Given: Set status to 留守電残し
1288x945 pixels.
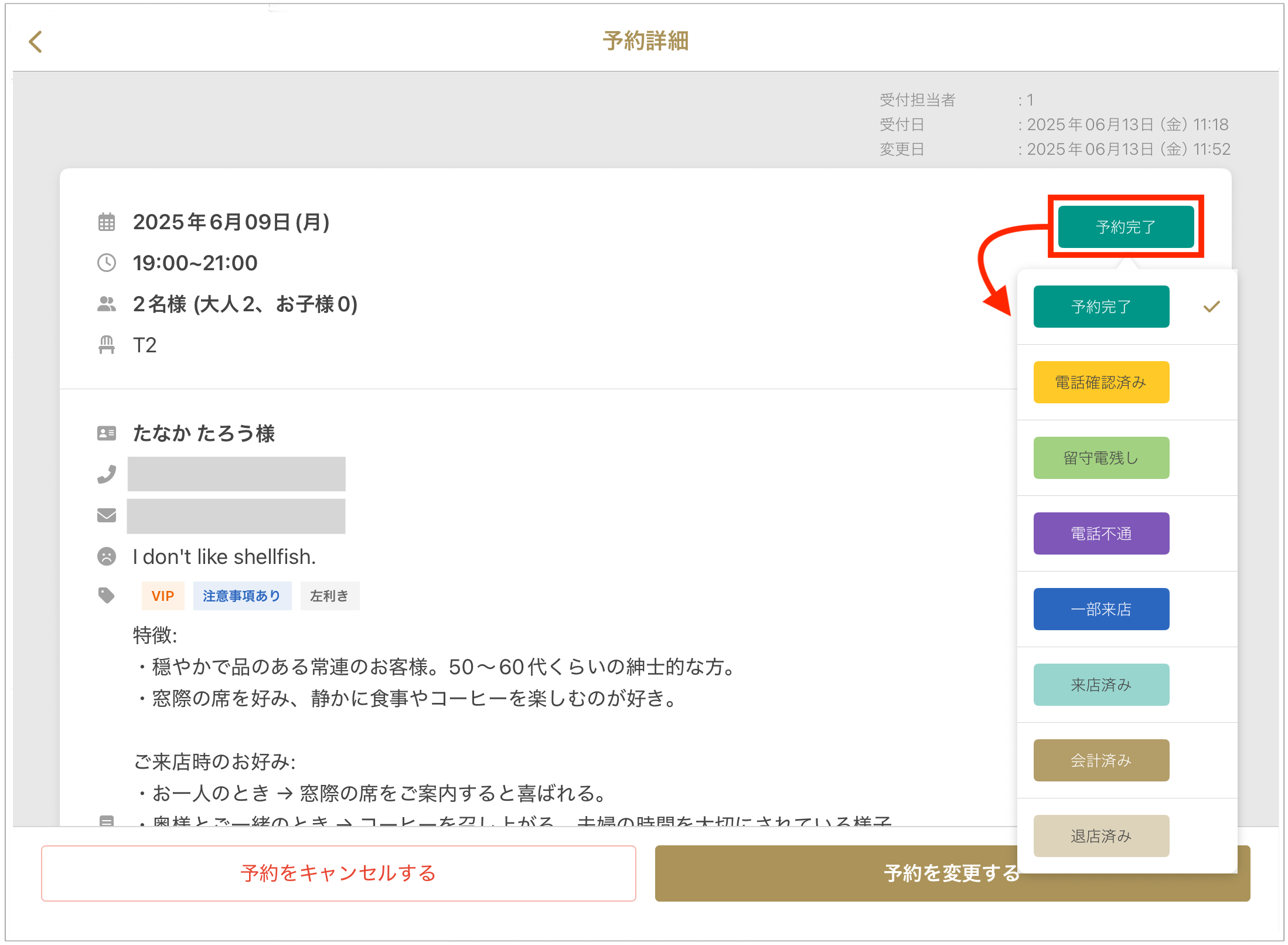Looking at the screenshot, I should (x=1100, y=458).
